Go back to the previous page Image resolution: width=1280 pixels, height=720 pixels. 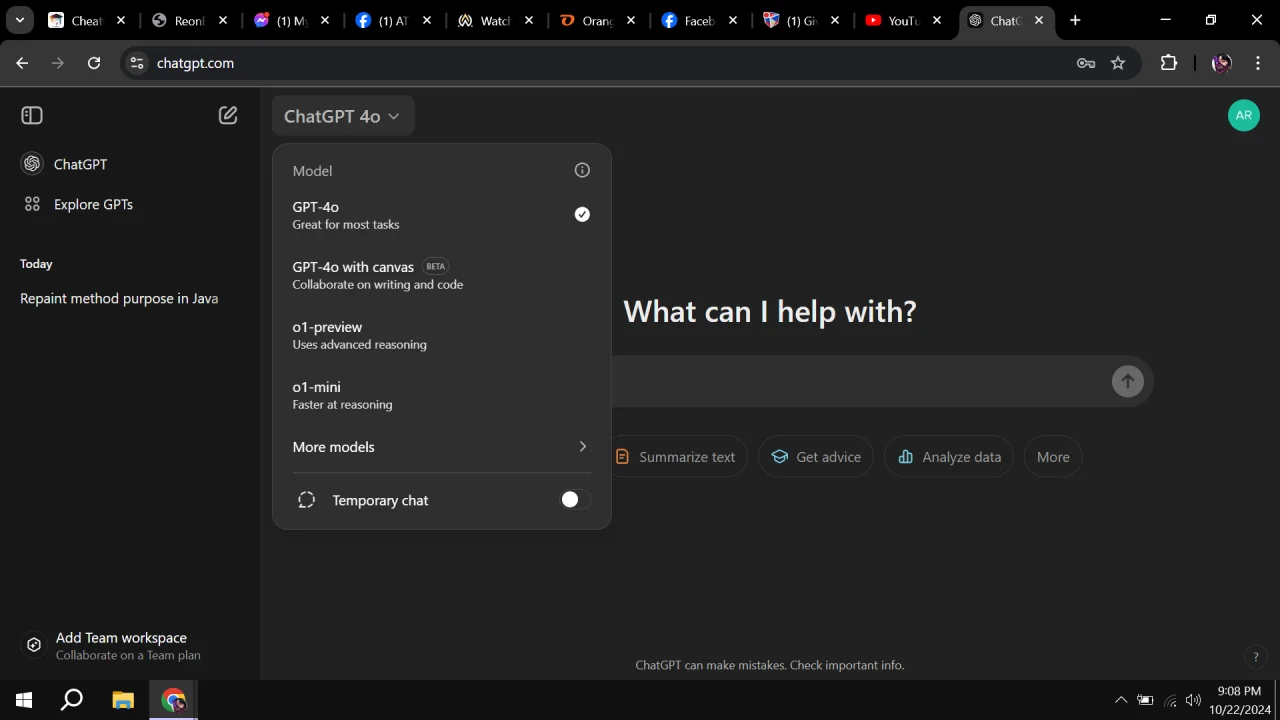tap(22, 63)
